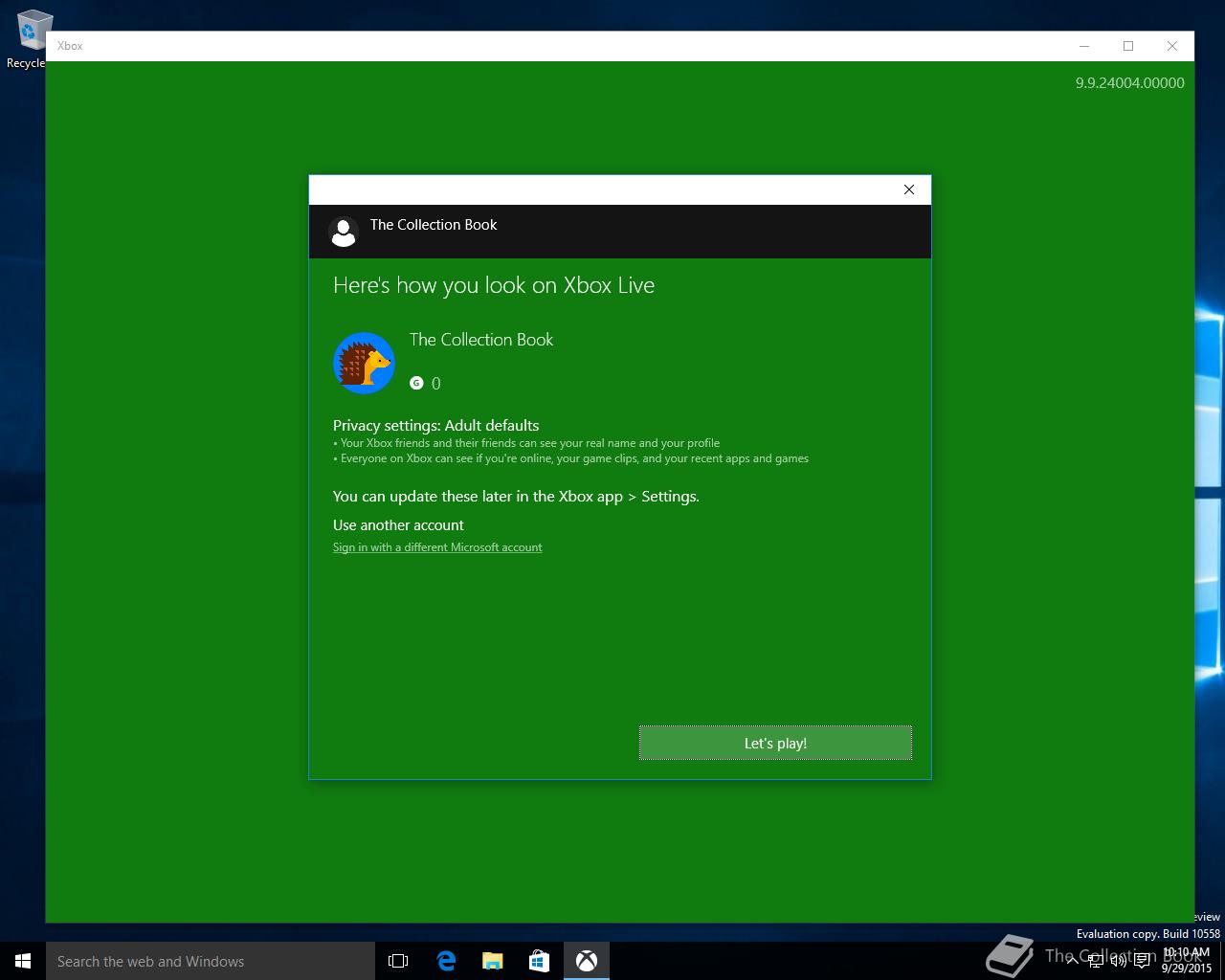
Task: Click the 'Your Xbox friends and their friends' line
Action: coord(526,443)
